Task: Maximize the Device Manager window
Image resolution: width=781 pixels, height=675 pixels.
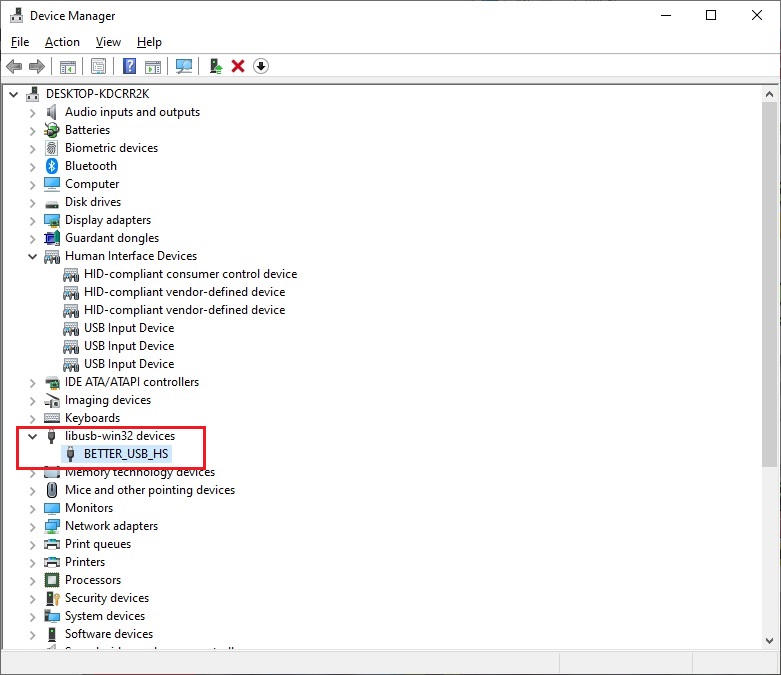Action: [x=711, y=15]
